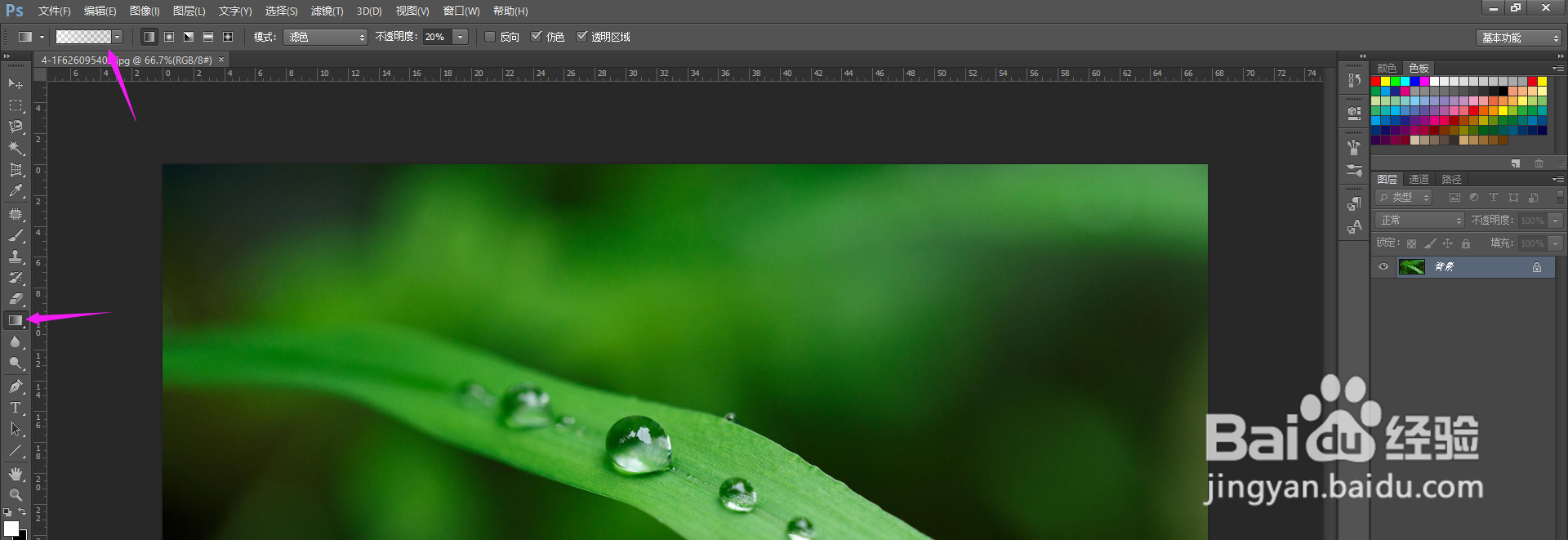Click the gradient preview to edit gradient
This screenshot has width=1568, height=540.
tap(83, 37)
